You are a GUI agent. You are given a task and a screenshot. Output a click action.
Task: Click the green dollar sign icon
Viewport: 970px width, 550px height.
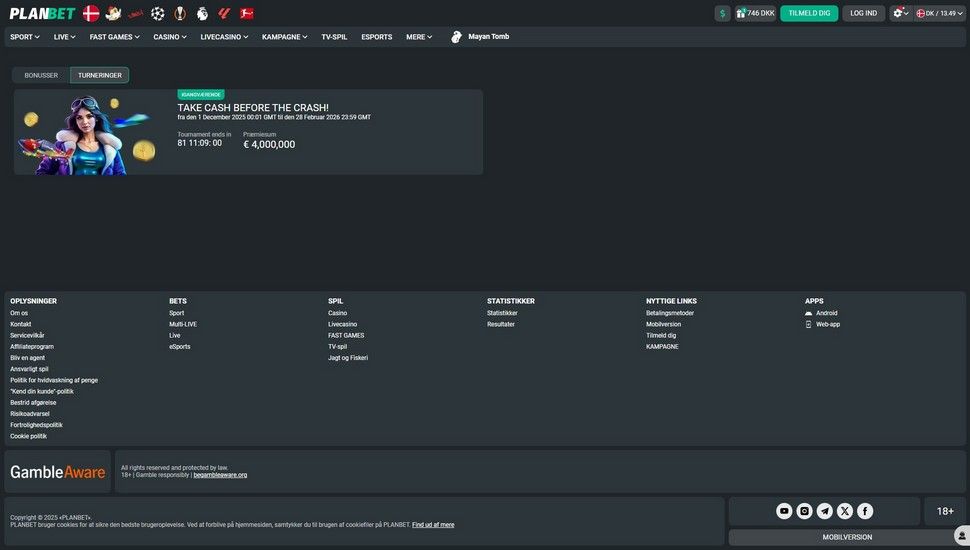722,13
